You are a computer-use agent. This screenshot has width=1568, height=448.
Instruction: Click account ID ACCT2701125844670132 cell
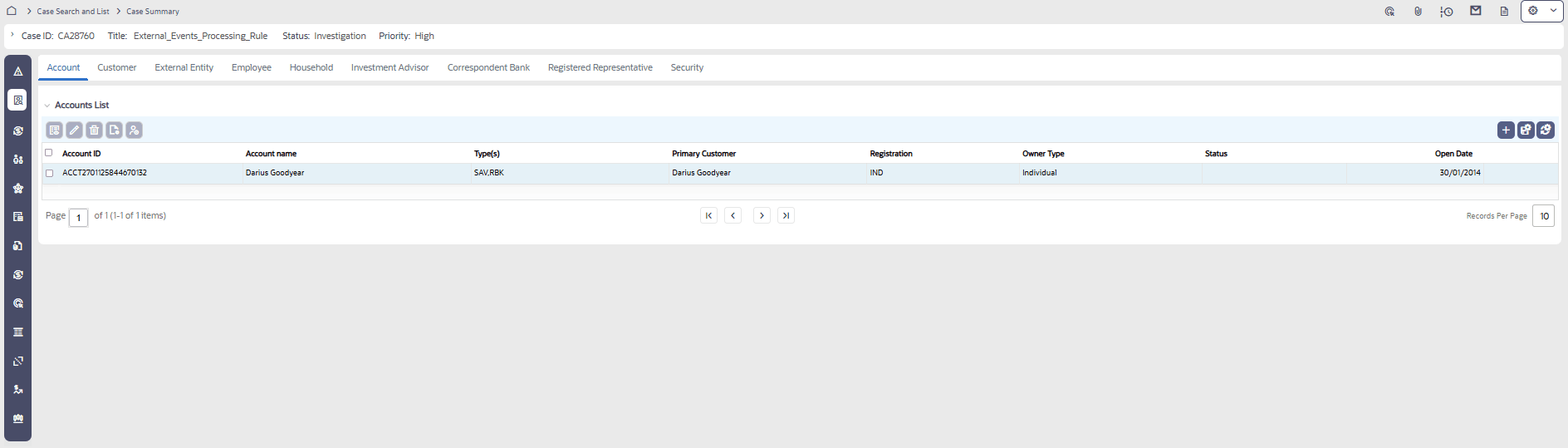[x=105, y=173]
